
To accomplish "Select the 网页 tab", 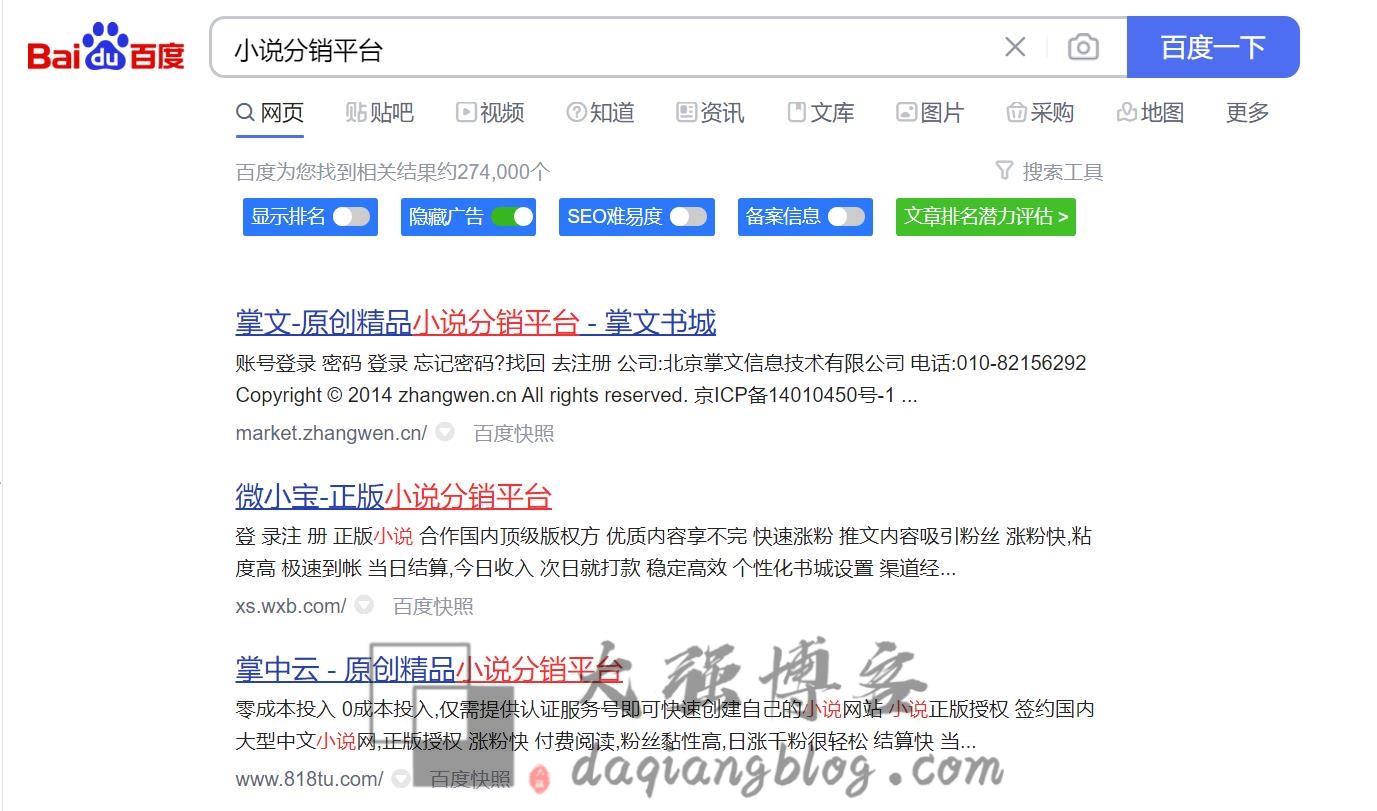I will tap(270, 113).
